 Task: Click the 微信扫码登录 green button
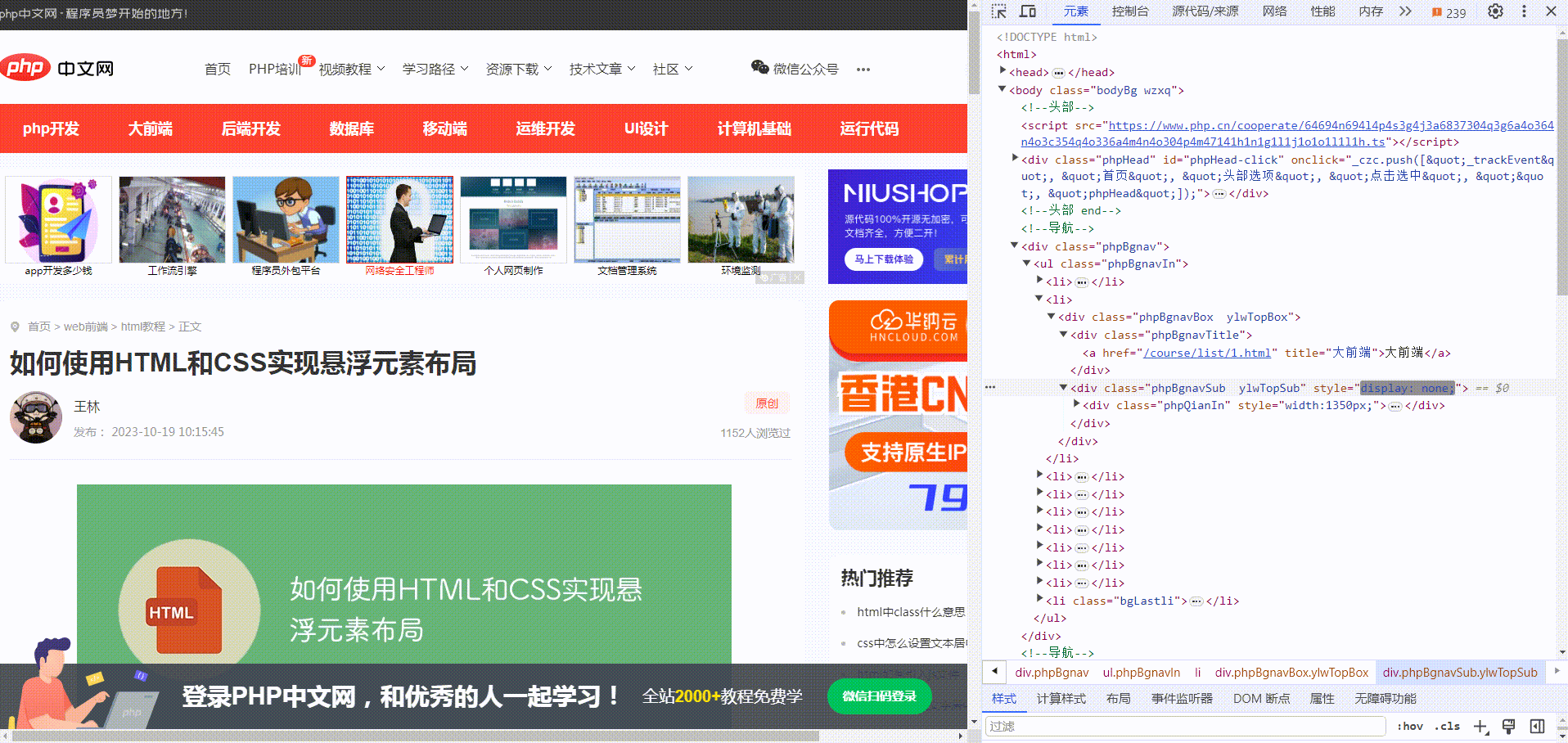[880, 696]
